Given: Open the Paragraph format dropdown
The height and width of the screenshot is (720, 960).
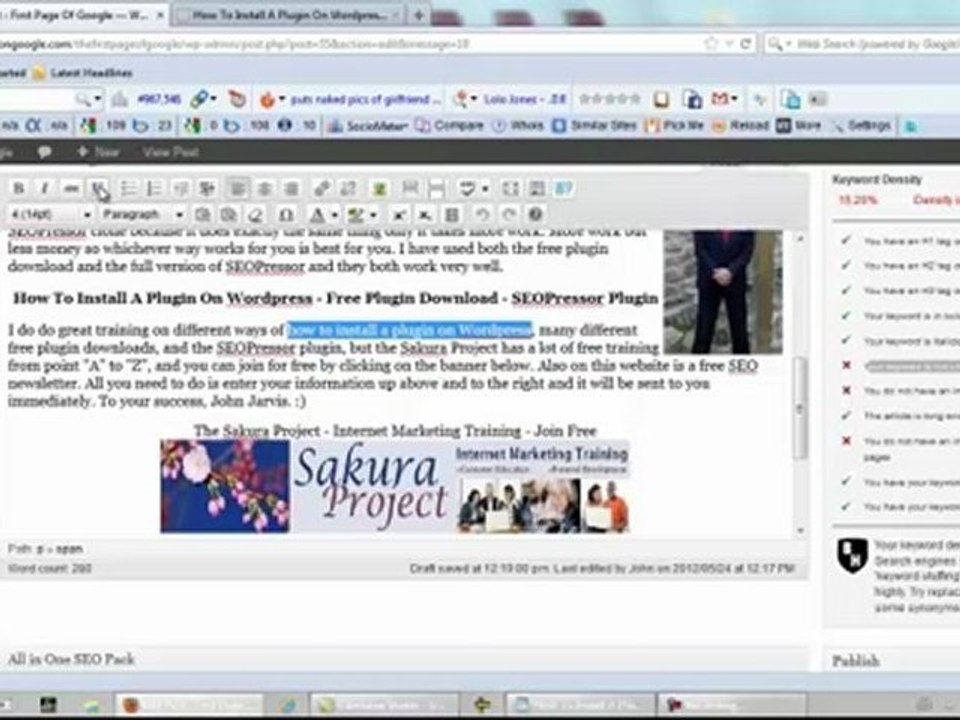Looking at the screenshot, I should [142, 215].
